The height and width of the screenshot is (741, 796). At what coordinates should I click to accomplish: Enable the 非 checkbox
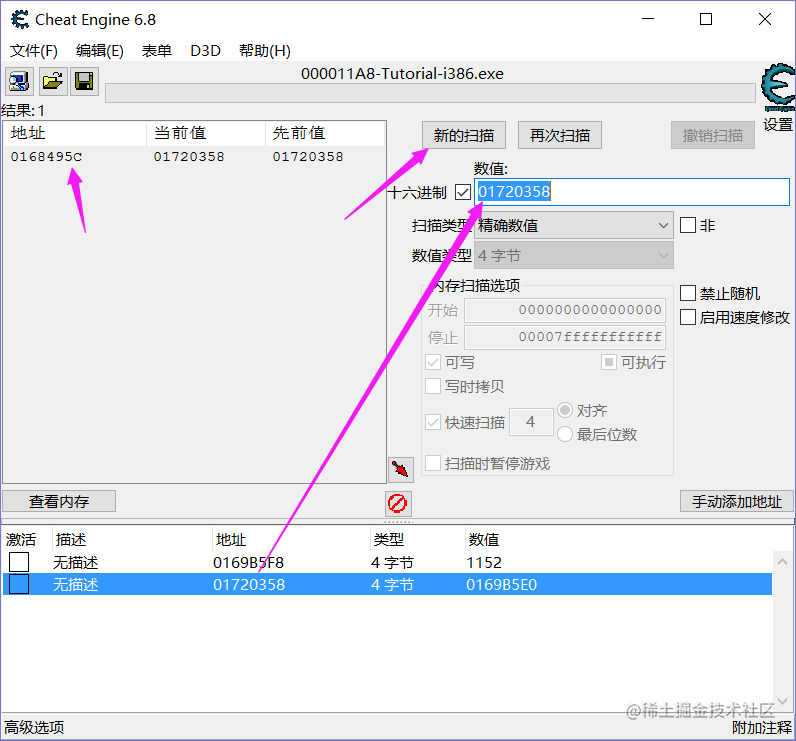[687, 225]
